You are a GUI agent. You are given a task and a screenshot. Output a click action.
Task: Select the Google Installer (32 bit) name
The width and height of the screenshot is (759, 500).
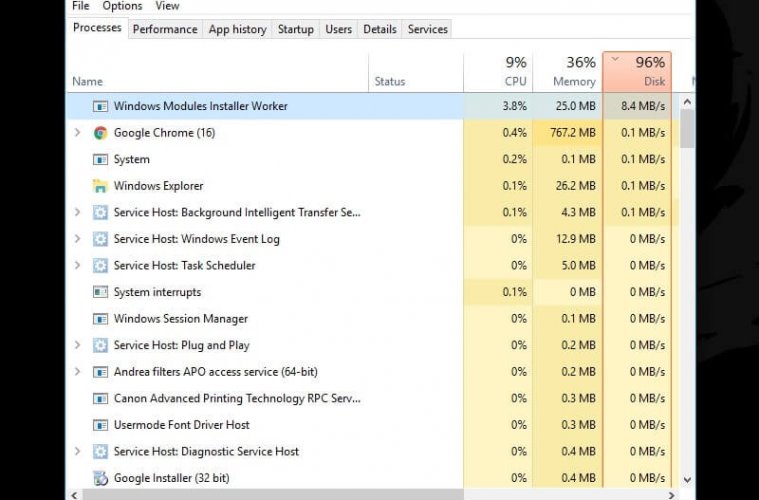(171, 478)
